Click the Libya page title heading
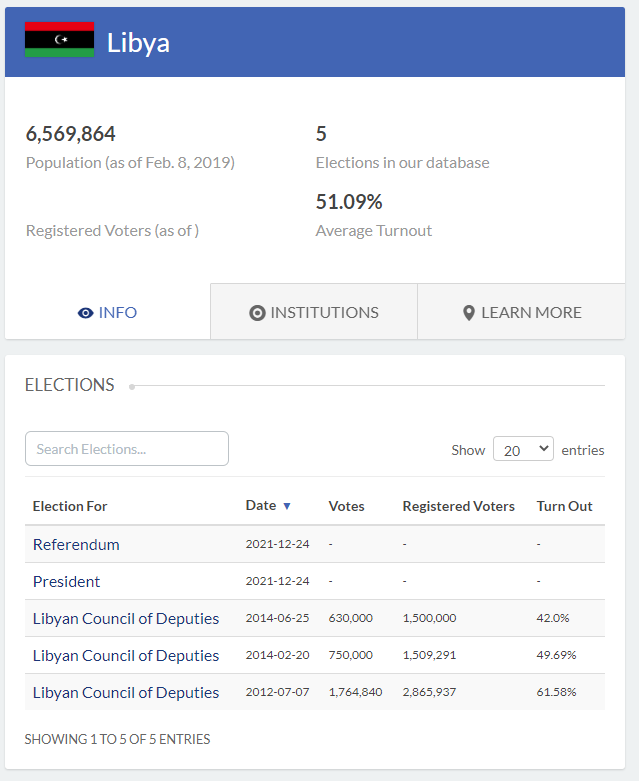The width and height of the screenshot is (639, 781). coord(138,42)
